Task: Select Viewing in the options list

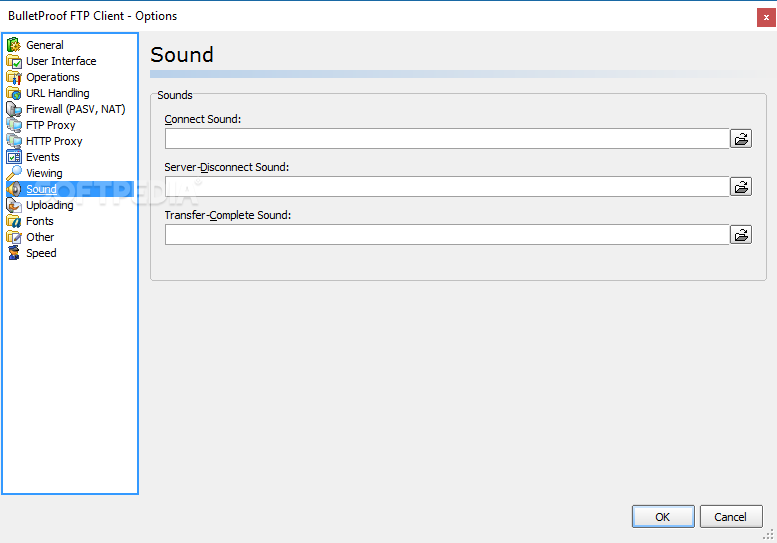Action: pyautogui.click(x=44, y=173)
